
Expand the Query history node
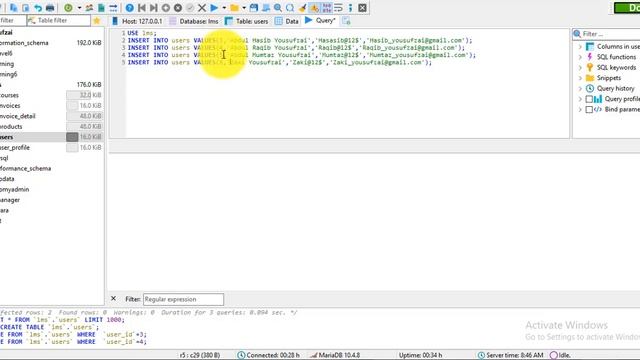(x=580, y=89)
